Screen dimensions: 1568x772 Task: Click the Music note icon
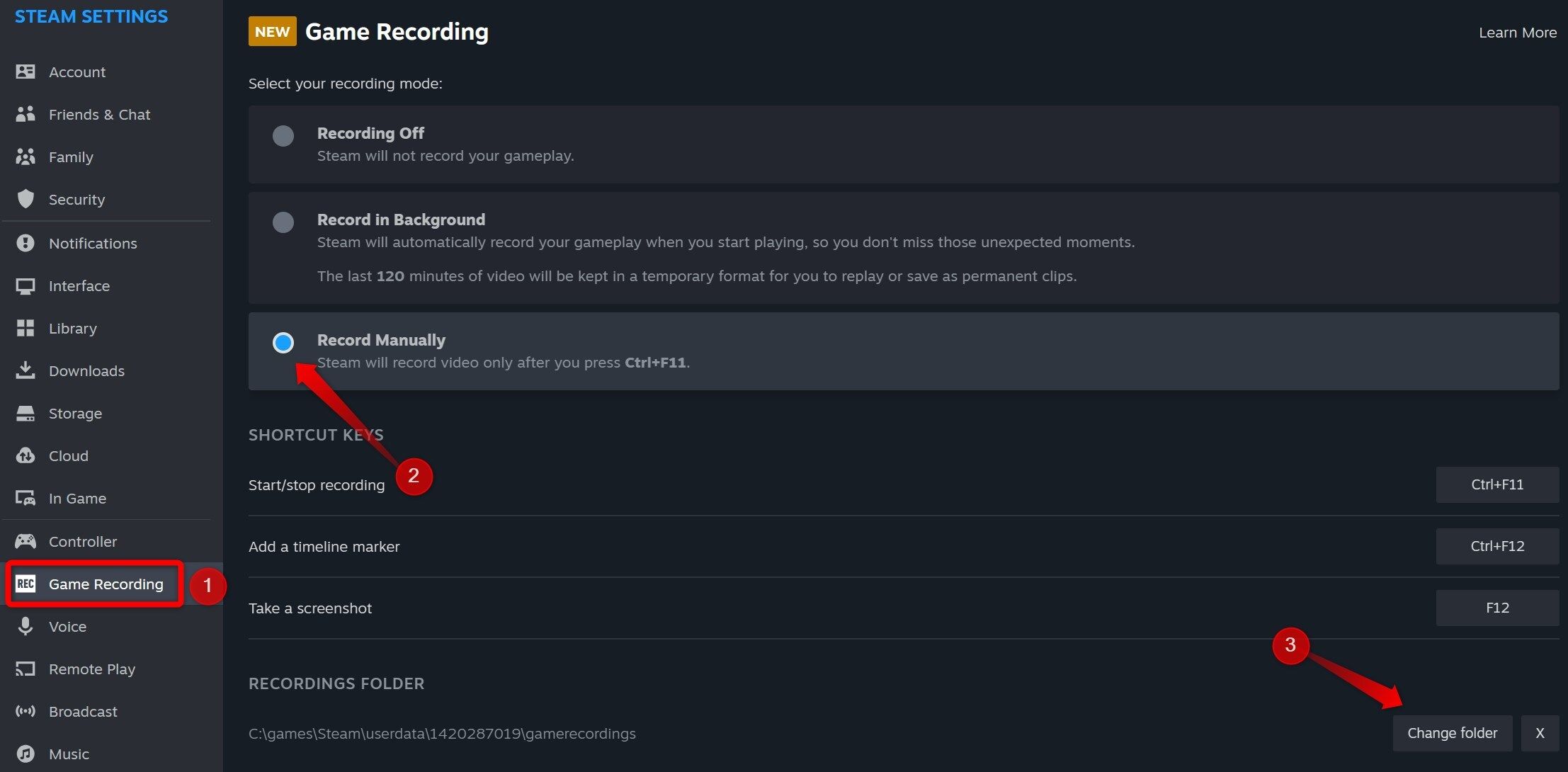tap(25, 754)
